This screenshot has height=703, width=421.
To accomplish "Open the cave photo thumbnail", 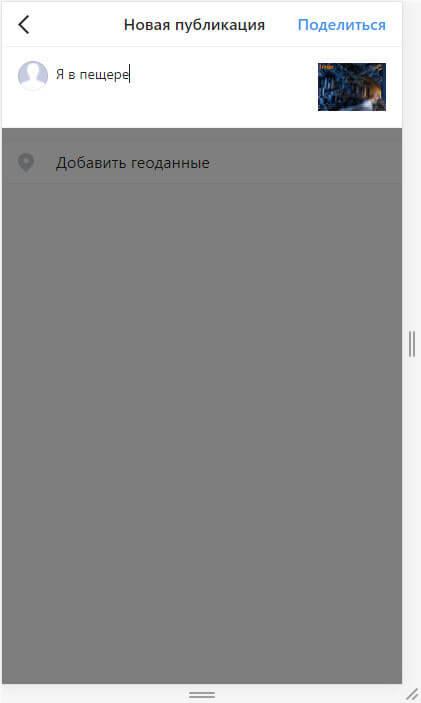I will tap(352, 87).
